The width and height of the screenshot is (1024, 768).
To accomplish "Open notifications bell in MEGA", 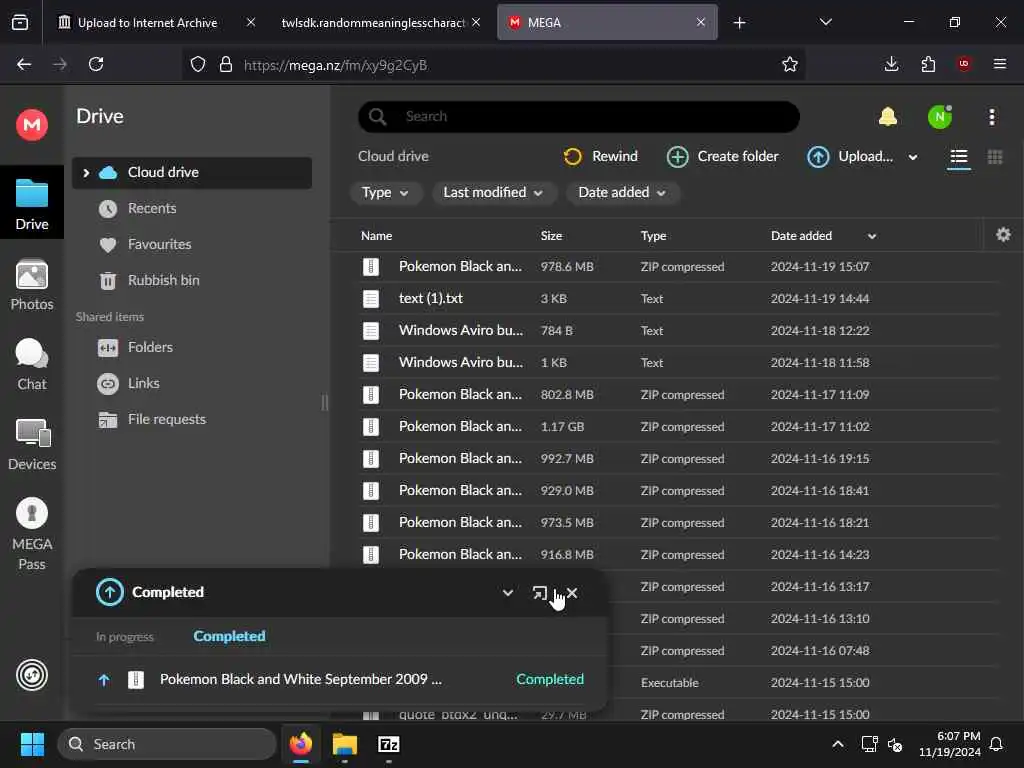I will click(x=888, y=117).
